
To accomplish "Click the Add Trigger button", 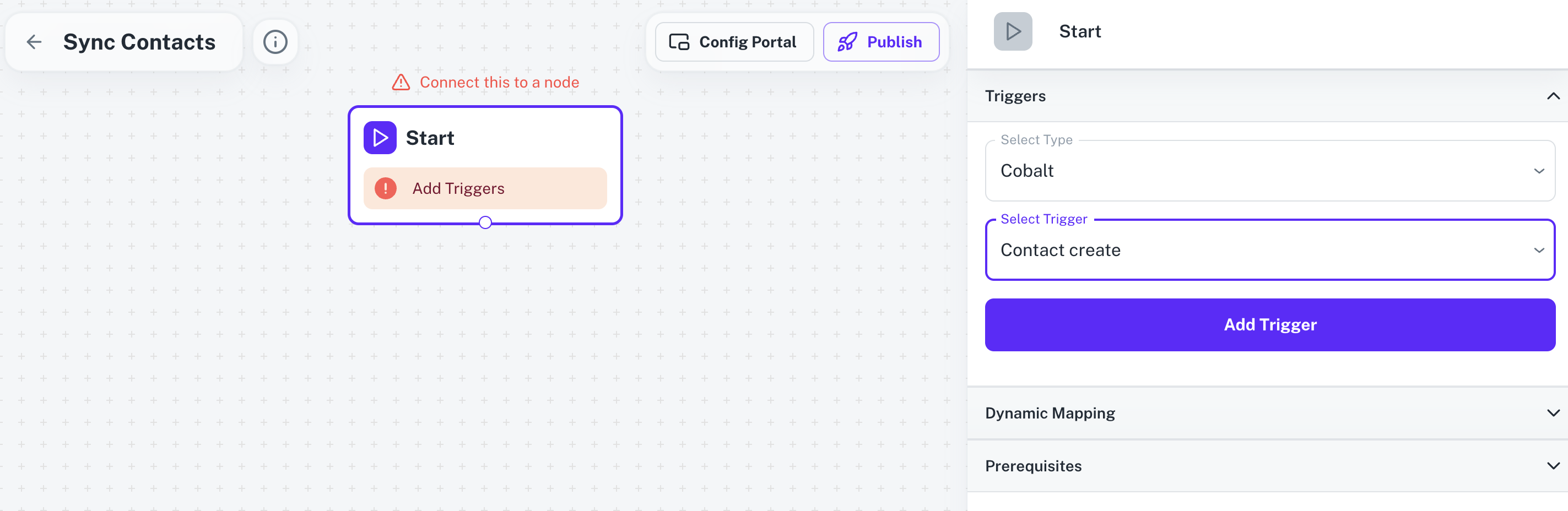I will click(x=1269, y=324).
